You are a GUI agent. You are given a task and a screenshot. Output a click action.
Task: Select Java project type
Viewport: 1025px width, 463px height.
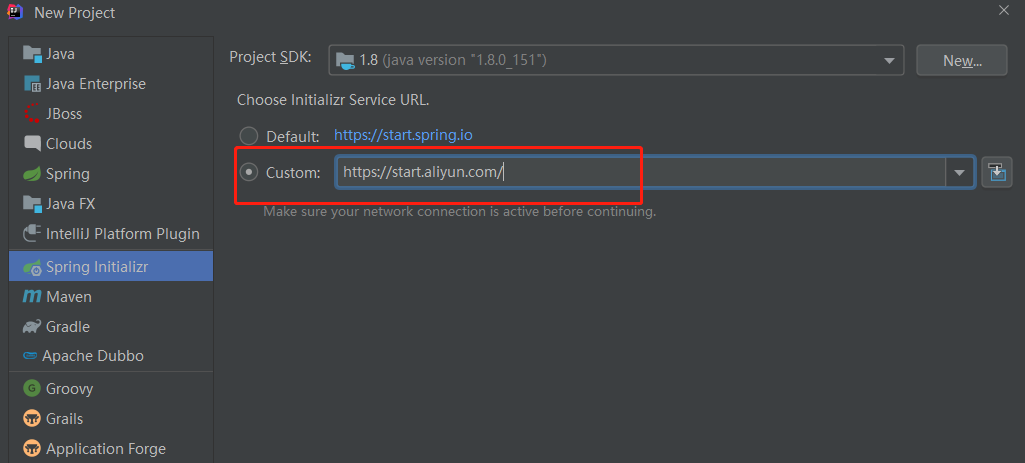(x=111, y=54)
